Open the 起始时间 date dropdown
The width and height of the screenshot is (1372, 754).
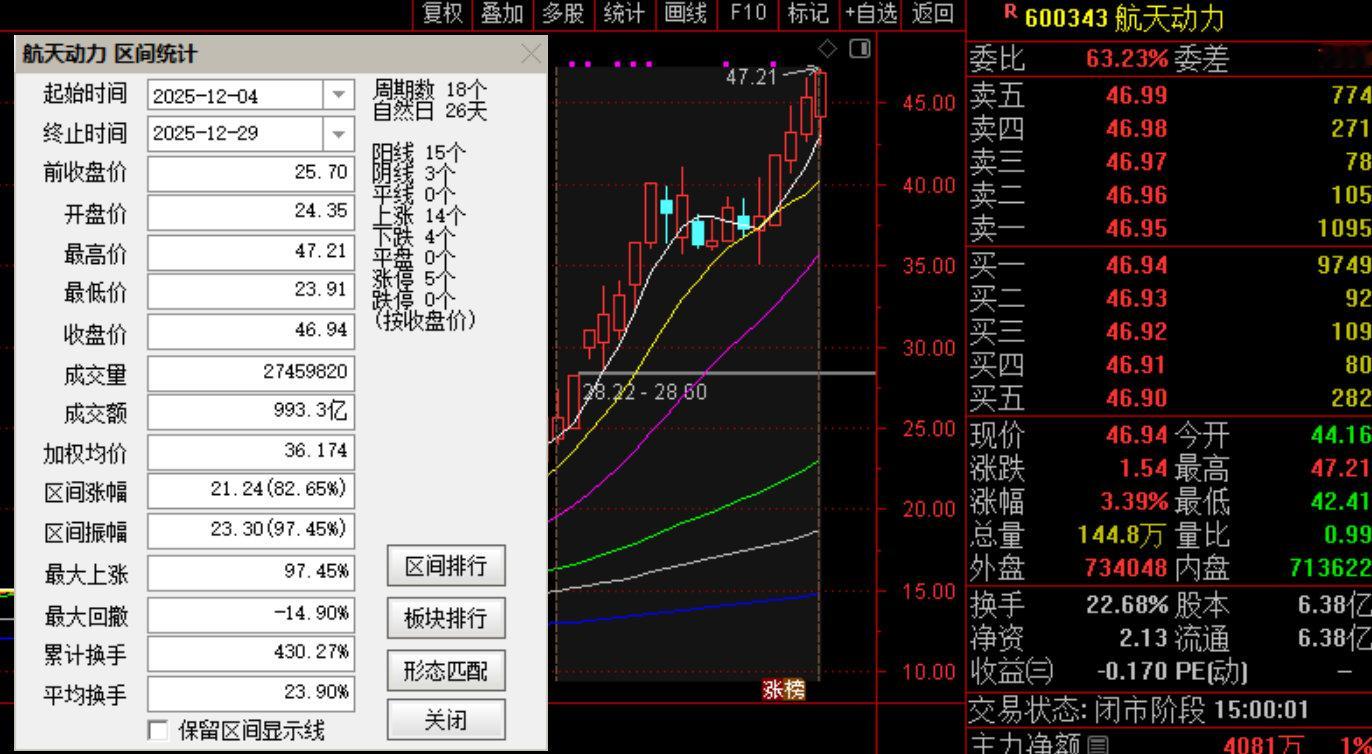click(x=338, y=95)
